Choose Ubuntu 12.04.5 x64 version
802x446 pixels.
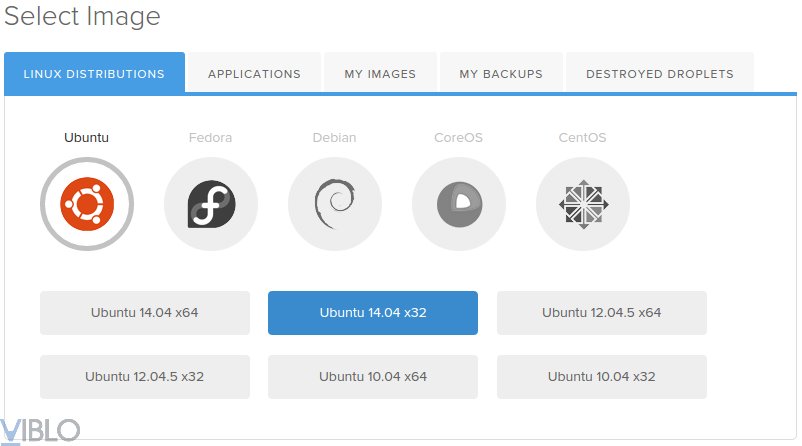click(x=602, y=313)
